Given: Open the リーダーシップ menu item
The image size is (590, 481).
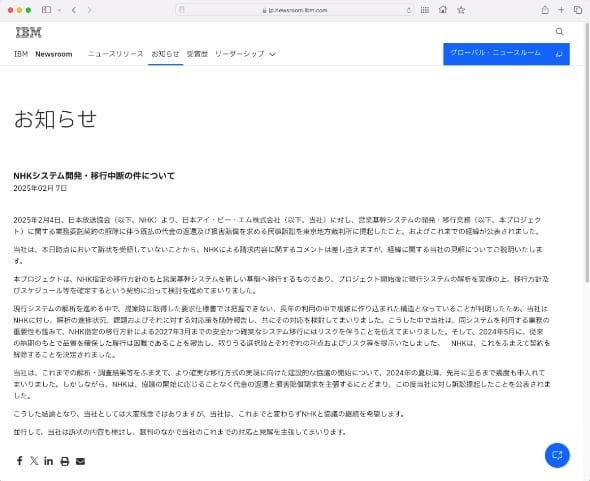Looking at the screenshot, I should [239, 54].
